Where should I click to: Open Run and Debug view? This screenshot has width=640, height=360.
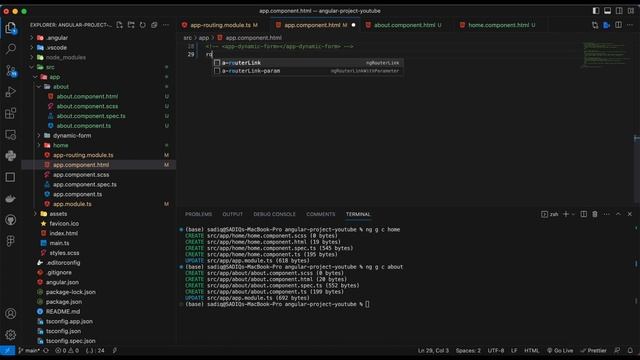[x=11, y=92]
